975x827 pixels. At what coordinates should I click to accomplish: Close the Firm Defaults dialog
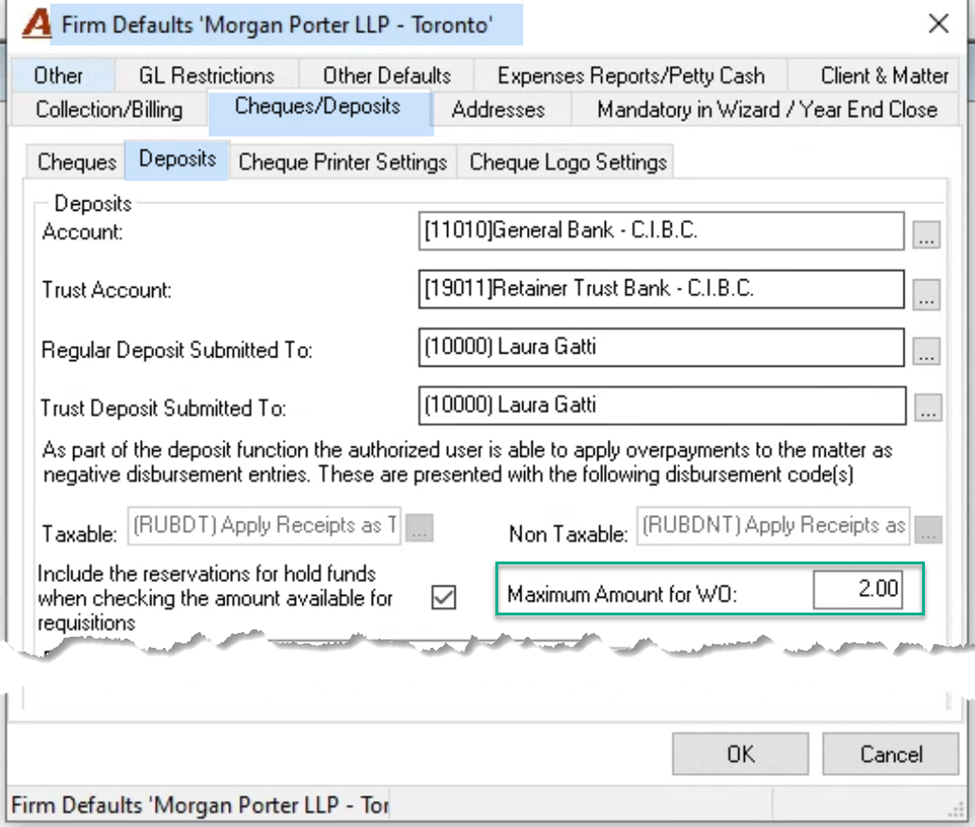pyautogui.click(x=938, y=24)
